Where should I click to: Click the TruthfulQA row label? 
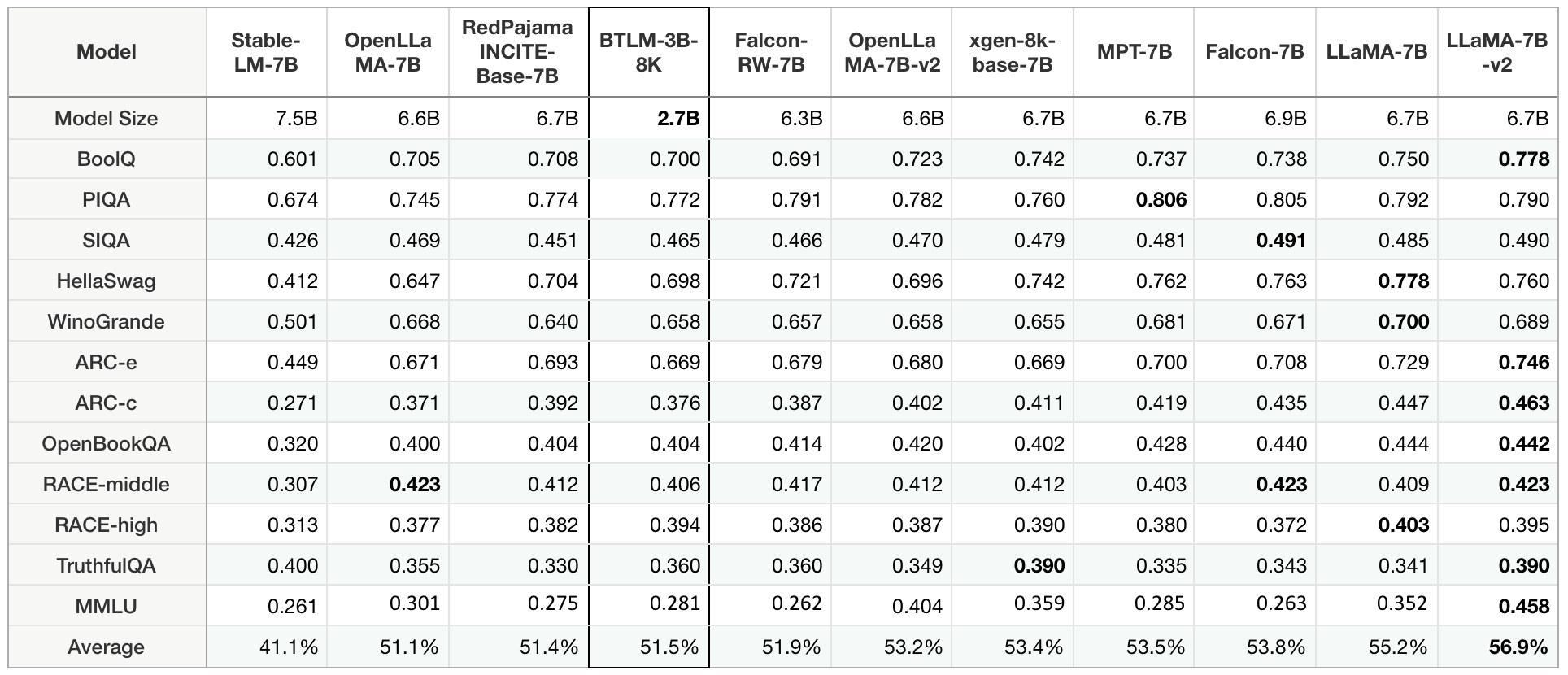[107, 566]
